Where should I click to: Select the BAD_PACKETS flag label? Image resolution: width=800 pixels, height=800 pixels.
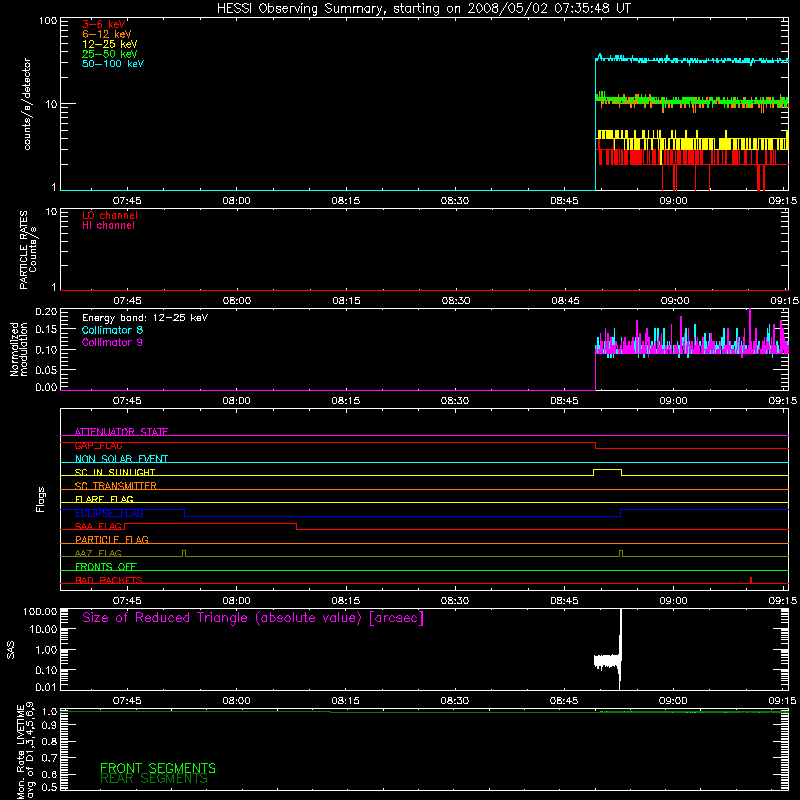[109, 581]
